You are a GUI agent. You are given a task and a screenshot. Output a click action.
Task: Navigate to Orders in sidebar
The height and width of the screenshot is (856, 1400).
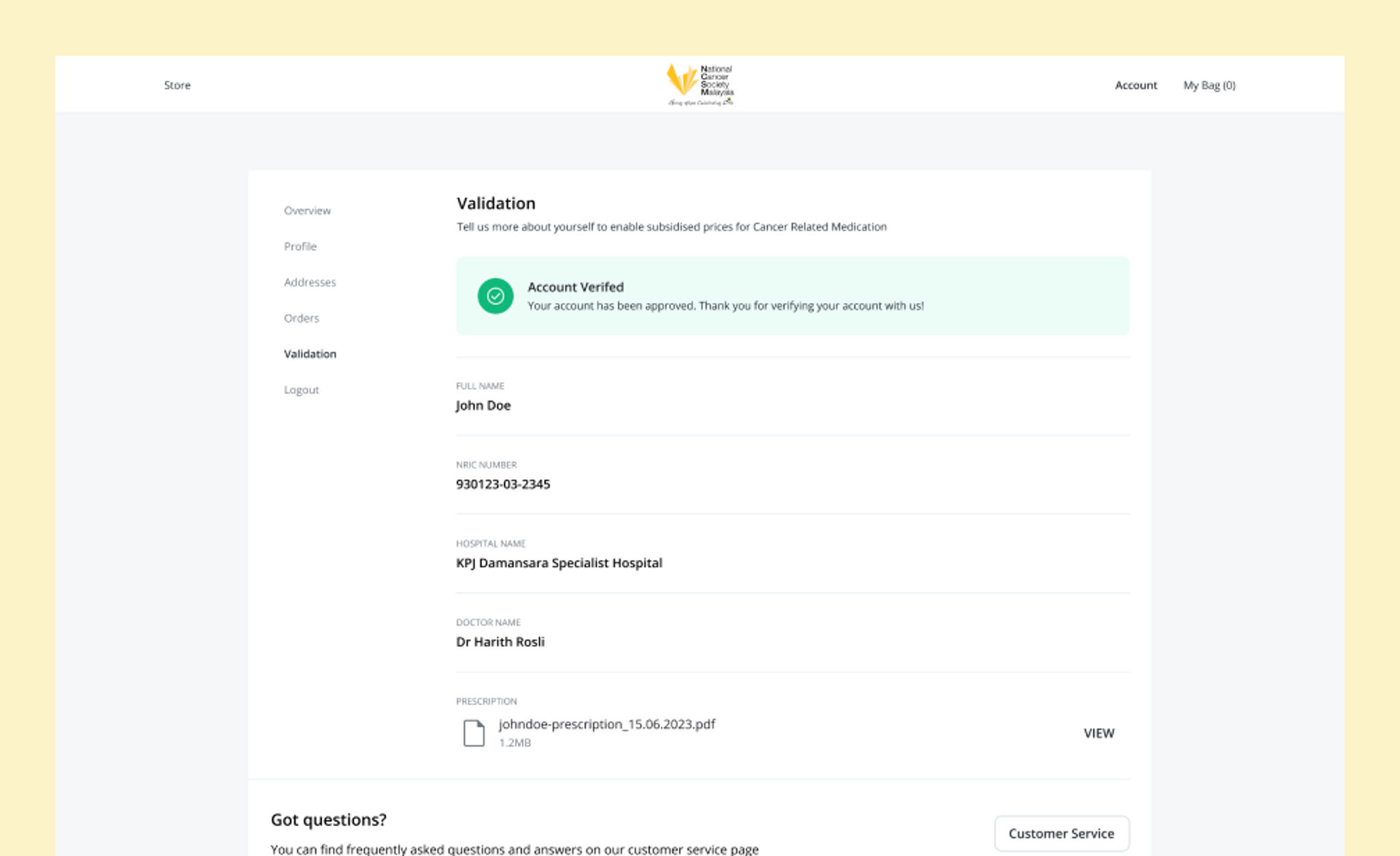(301, 318)
